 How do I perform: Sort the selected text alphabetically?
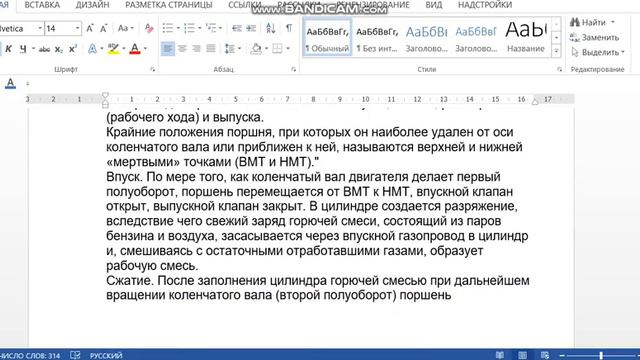click(x=271, y=28)
